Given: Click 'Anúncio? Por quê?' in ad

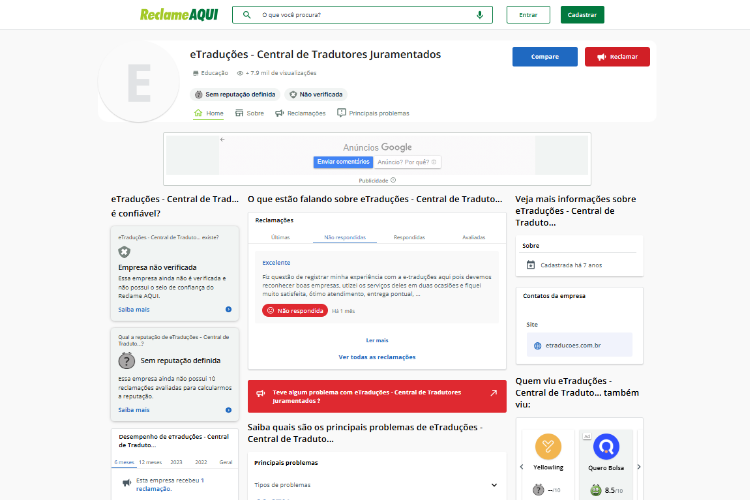Looking at the screenshot, I should [x=407, y=162].
